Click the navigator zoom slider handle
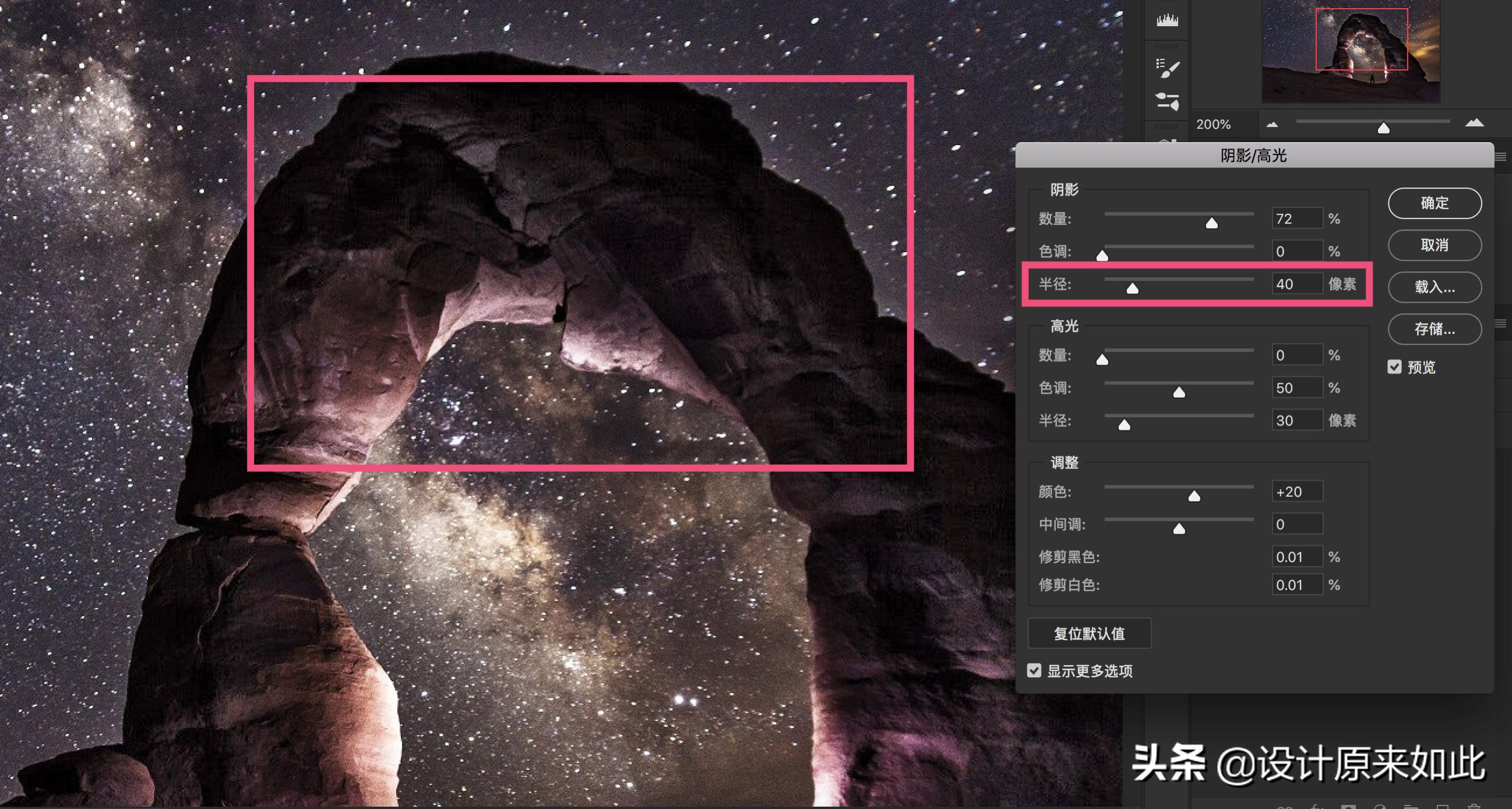 click(1383, 128)
